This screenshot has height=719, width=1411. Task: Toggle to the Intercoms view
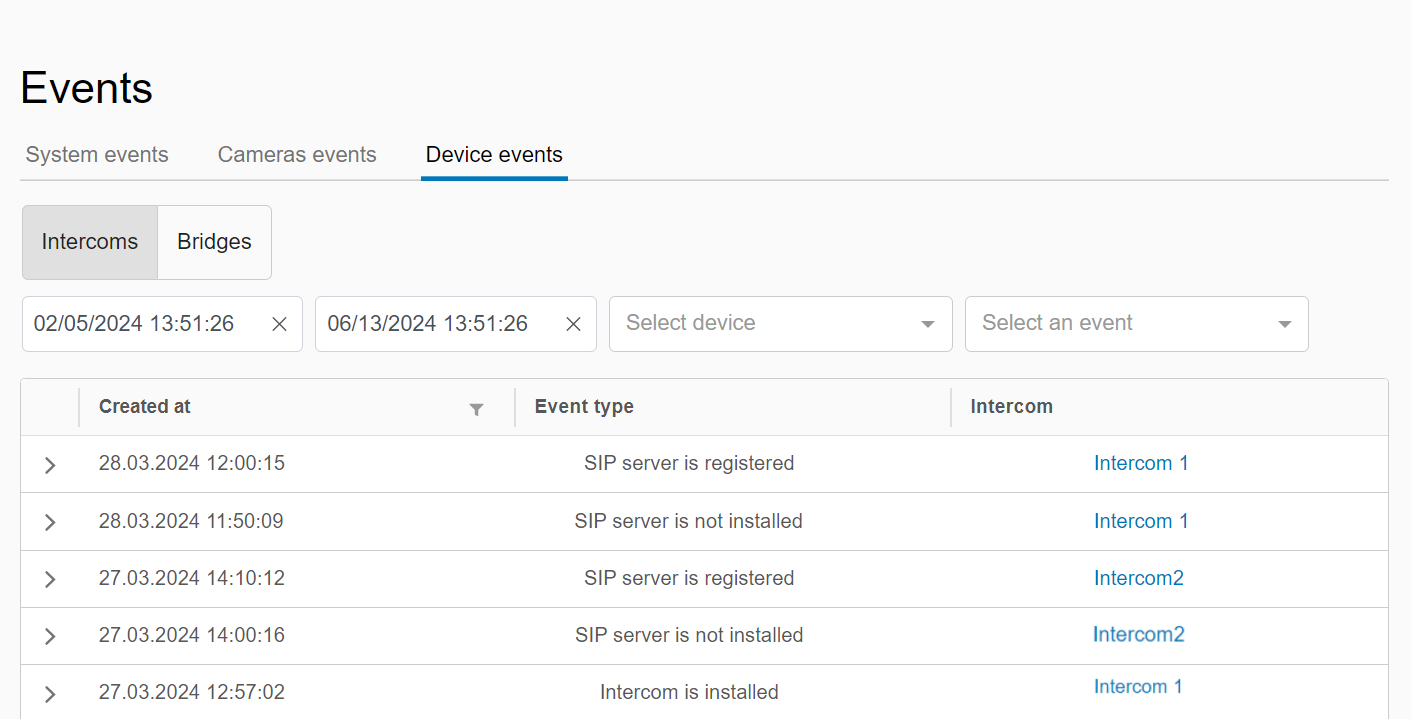click(x=90, y=242)
